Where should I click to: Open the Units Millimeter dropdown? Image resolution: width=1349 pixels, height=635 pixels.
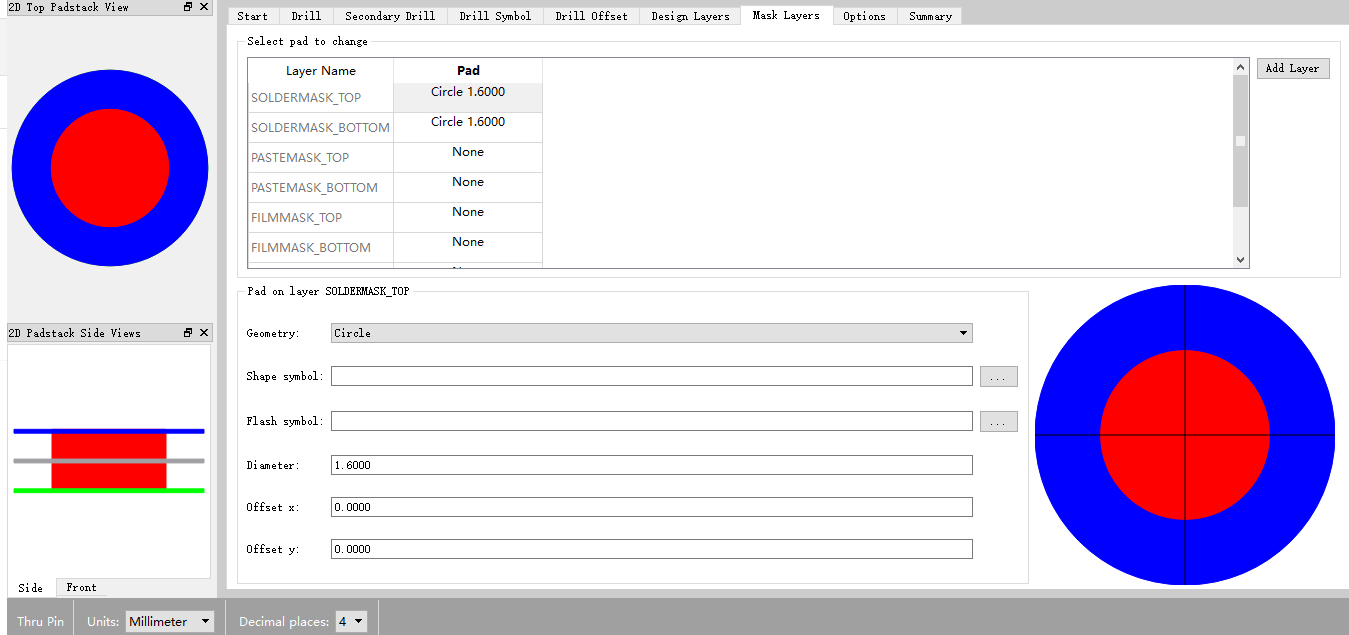point(170,621)
